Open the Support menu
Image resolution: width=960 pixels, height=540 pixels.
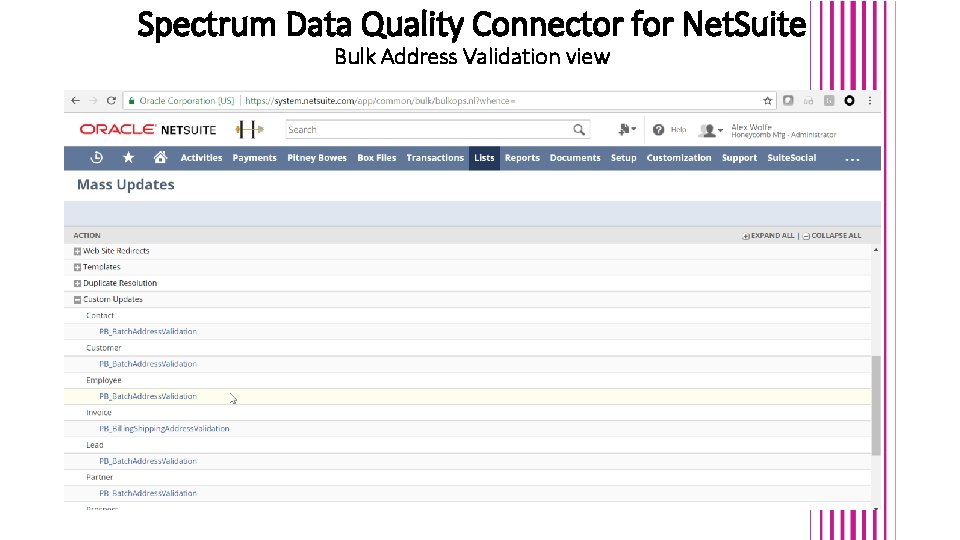coord(739,157)
